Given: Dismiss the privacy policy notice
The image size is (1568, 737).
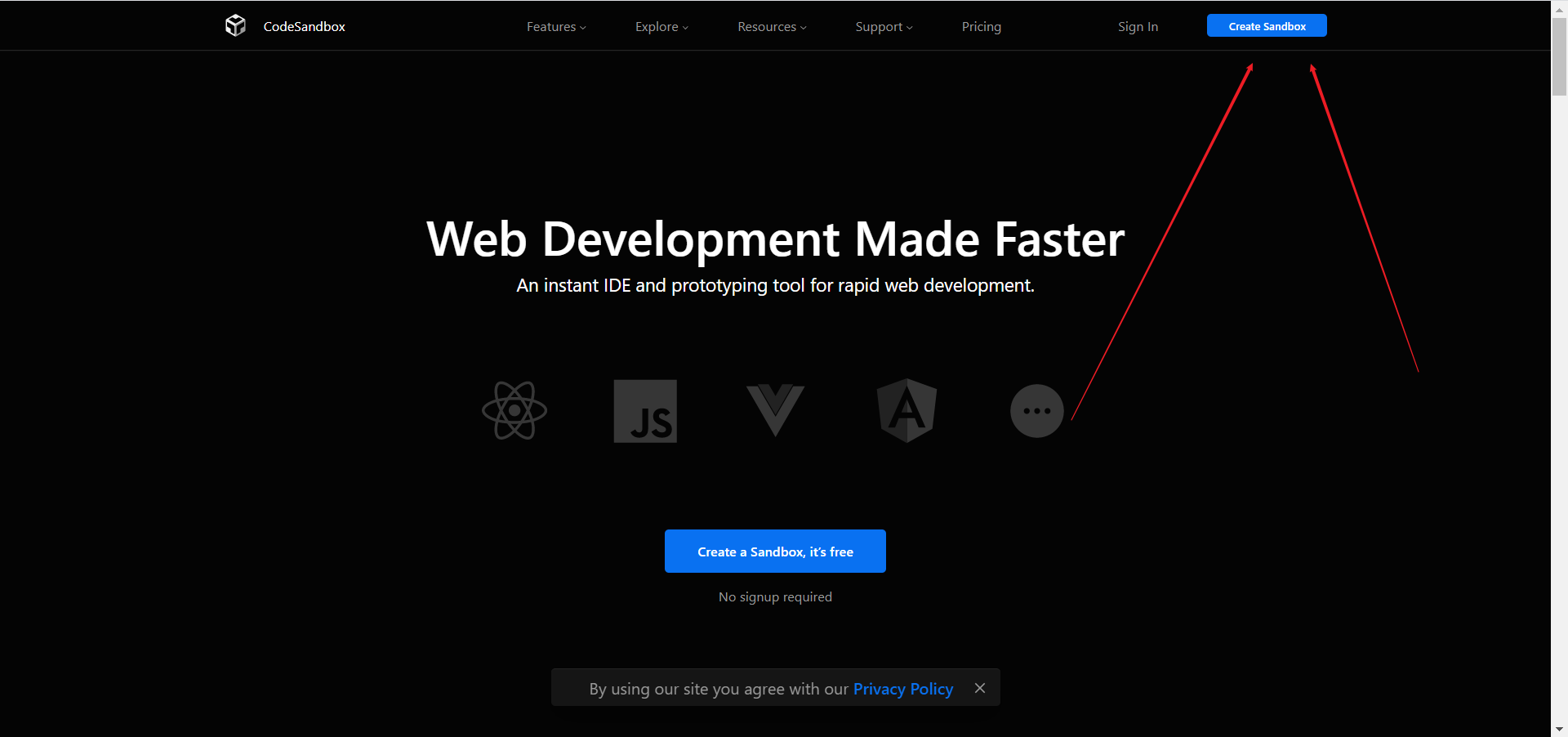Looking at the screenshot, I should [980, 688].
